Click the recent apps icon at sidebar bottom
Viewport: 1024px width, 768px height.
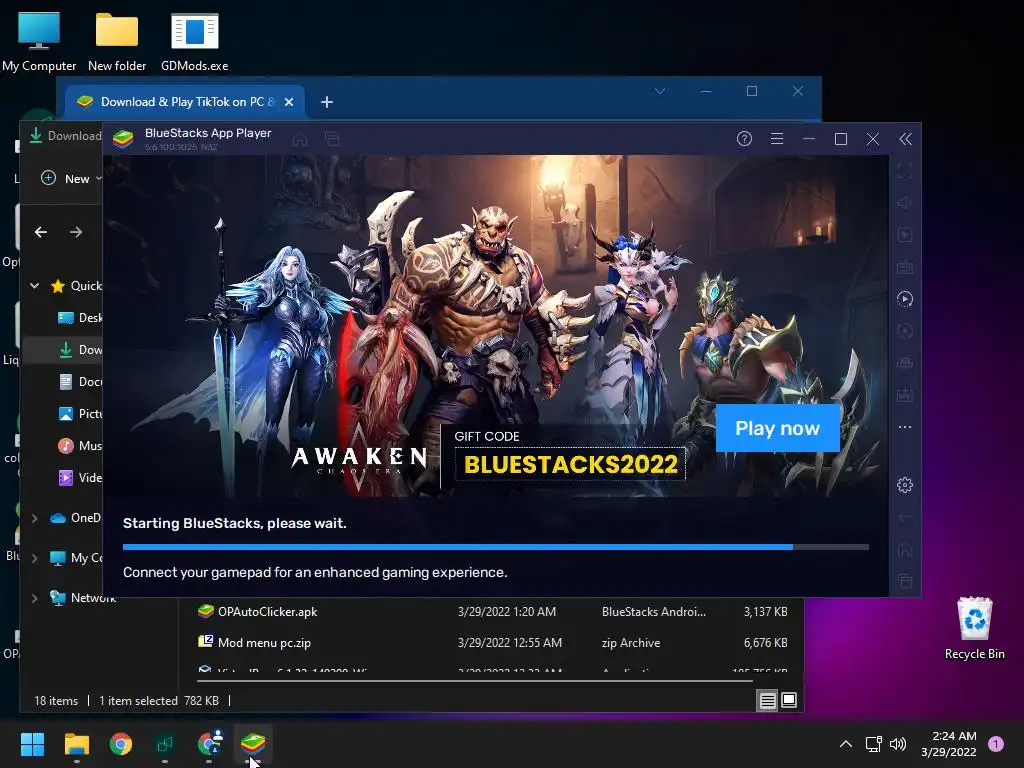point(904,581)
